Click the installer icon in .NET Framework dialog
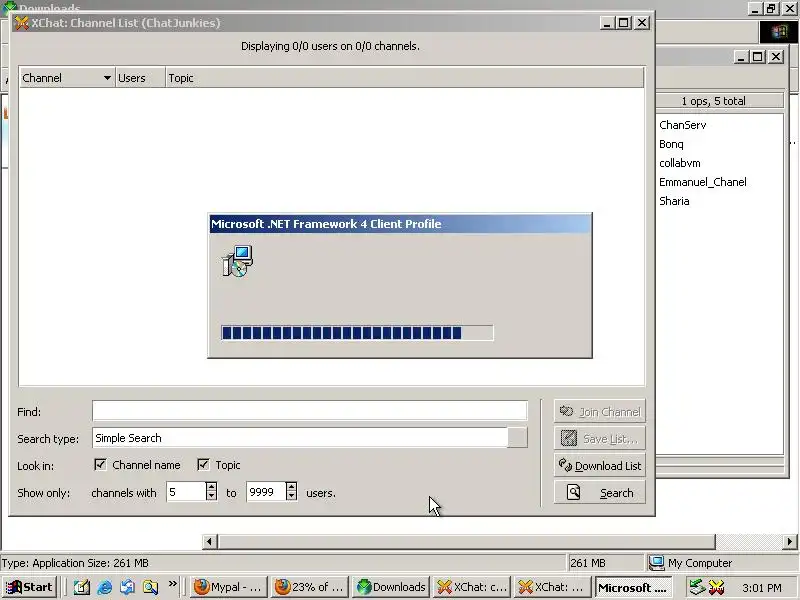 click(238, 261)
